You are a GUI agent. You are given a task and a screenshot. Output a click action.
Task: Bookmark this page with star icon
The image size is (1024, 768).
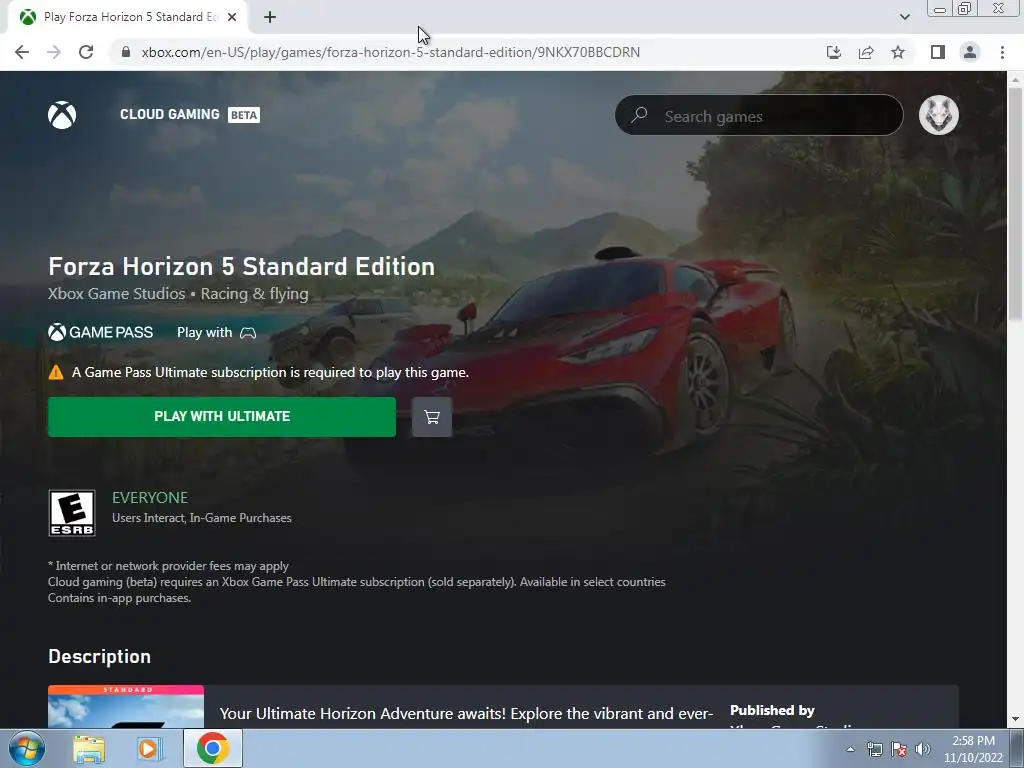[x=898, y=52]
